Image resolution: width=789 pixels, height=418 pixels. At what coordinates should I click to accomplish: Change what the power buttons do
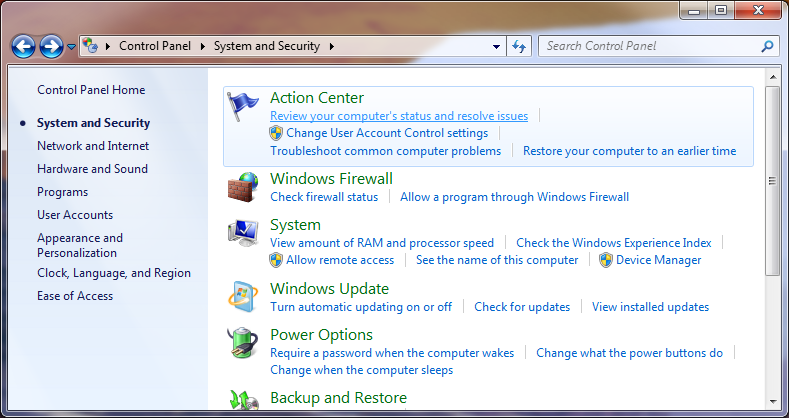(629, 353)
